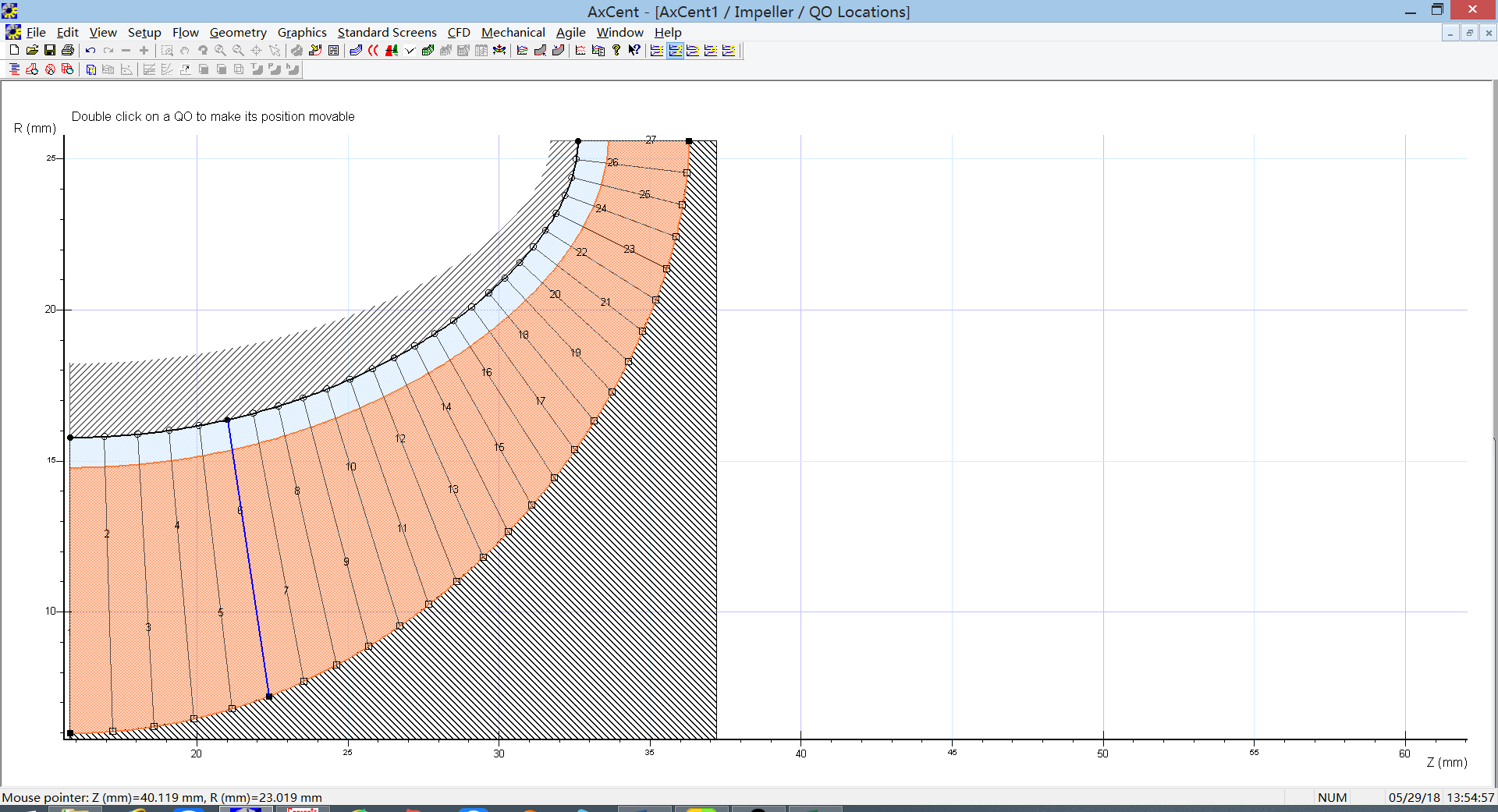Toggle standard screen layout 5
1498x812 pixels.
click(x=729, y=51)
